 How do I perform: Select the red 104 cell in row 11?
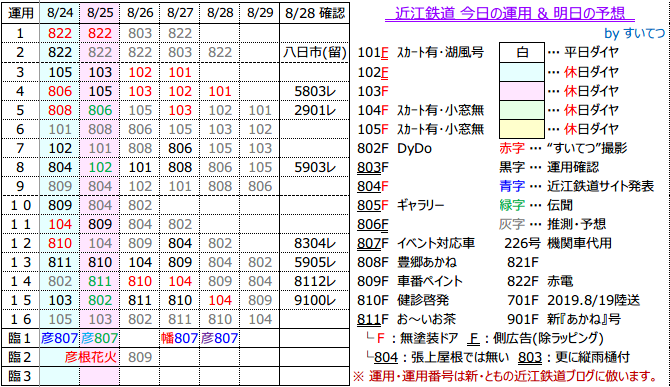(60, 224)
